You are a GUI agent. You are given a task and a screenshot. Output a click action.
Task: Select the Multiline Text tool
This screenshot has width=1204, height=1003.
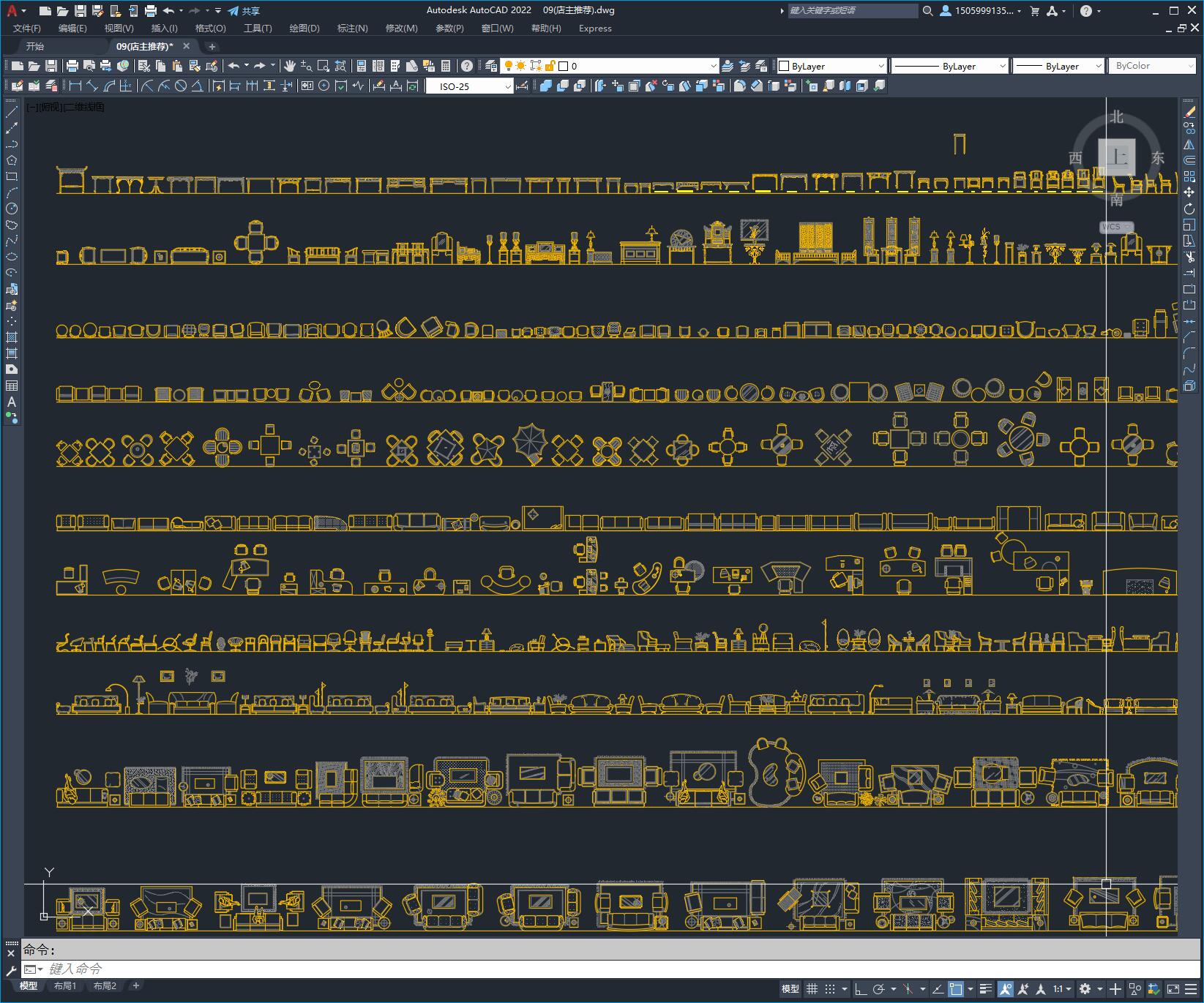[x=12, y=402]
